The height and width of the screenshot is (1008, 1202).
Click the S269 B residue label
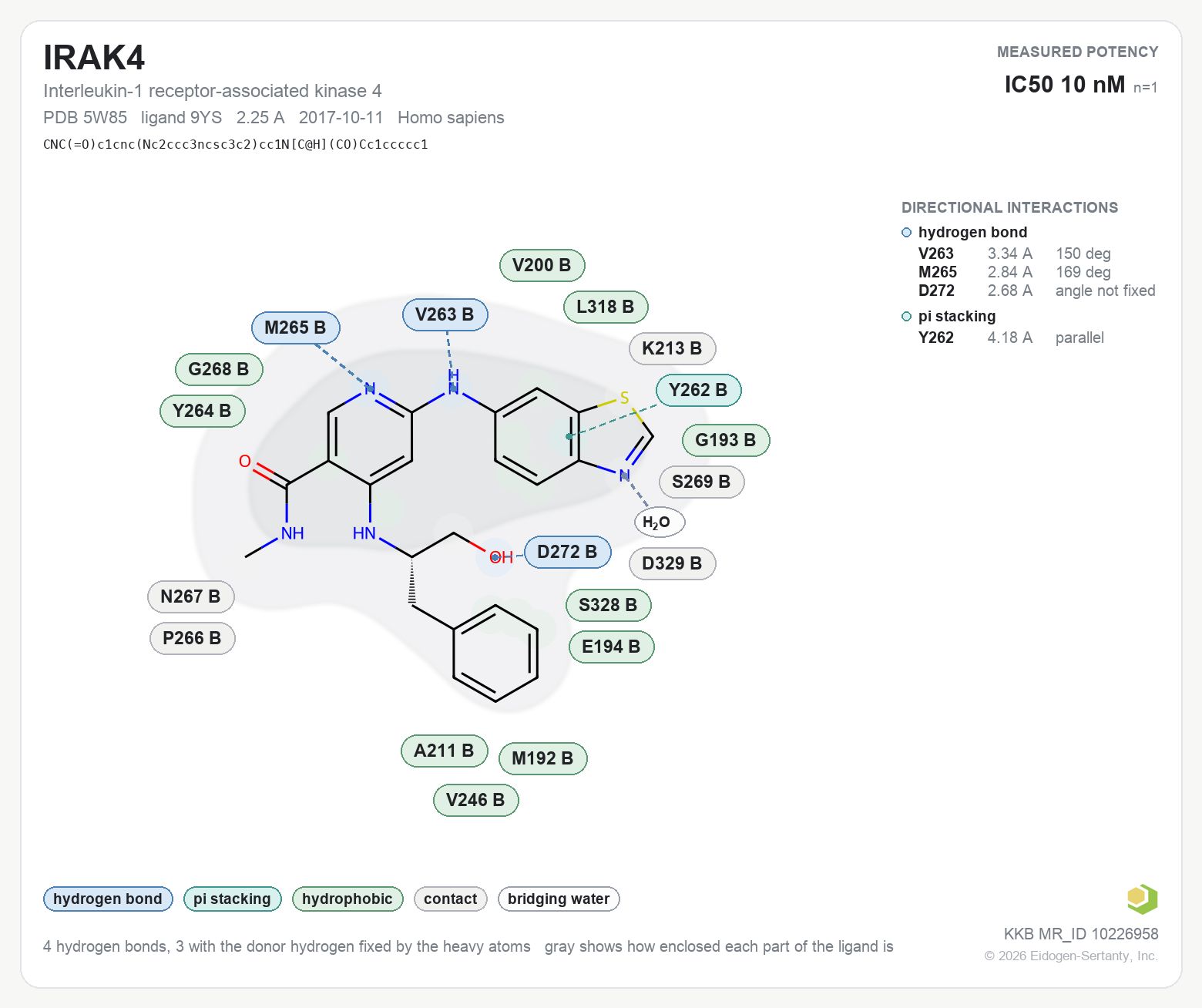pyautogui.click(x=702, y=482)
